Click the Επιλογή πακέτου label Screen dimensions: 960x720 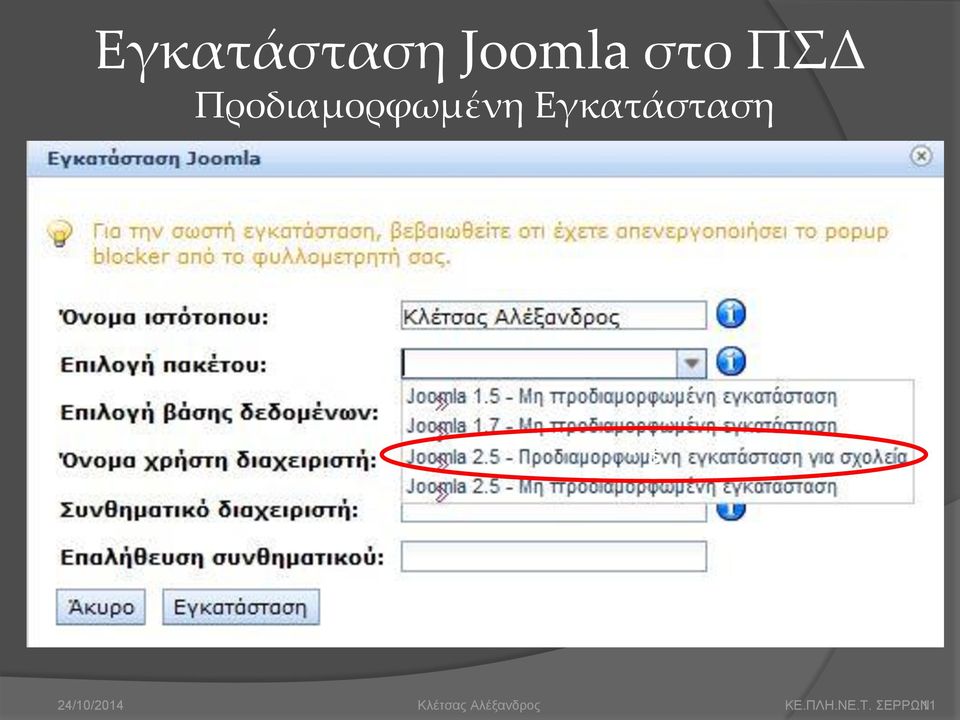[x=163, y=365]
